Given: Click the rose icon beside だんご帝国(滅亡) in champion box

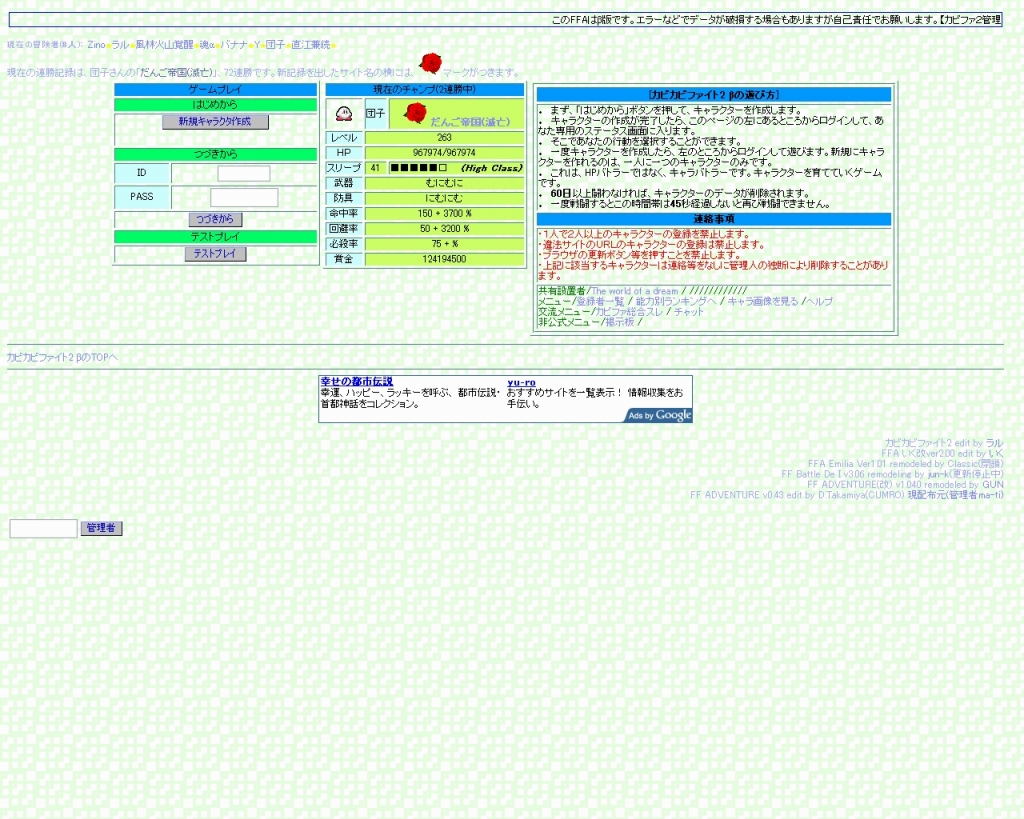Looking at the screenshot, I should [x=415, y=113].
